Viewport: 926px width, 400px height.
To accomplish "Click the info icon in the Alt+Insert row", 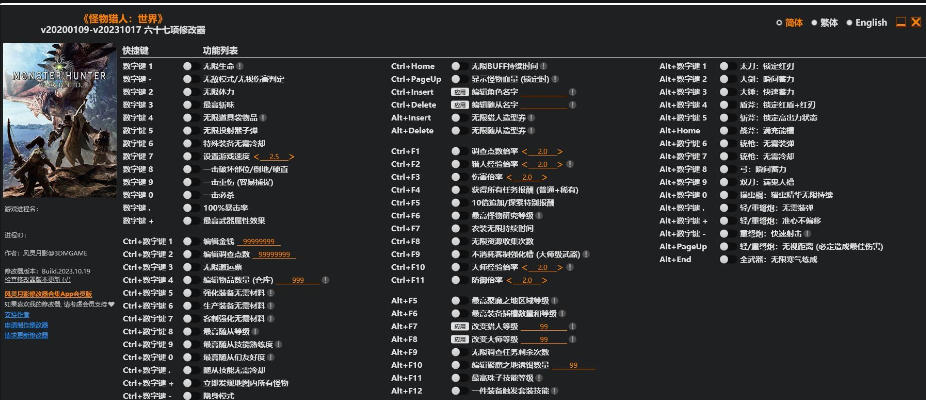I will click(x=531, y=118).
